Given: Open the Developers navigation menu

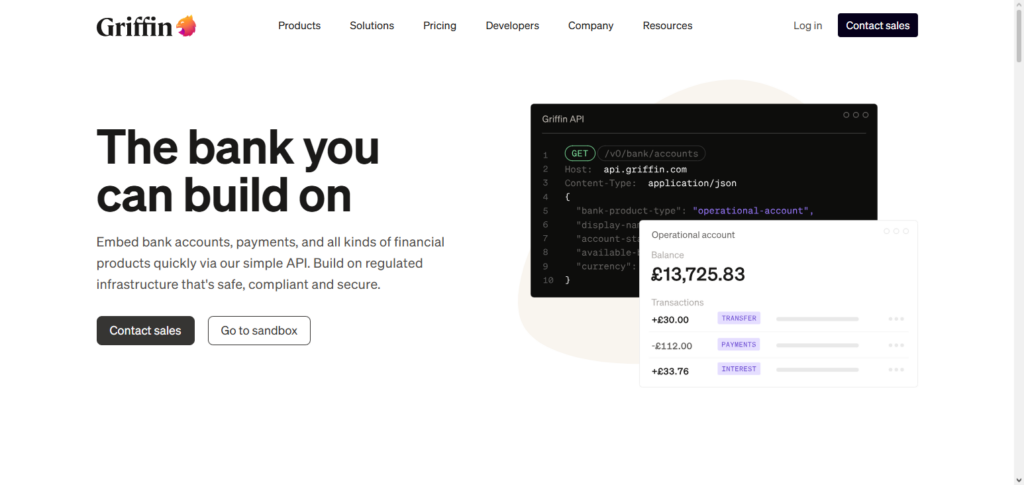Looking at the screenshot, I should tap(512, 26).
